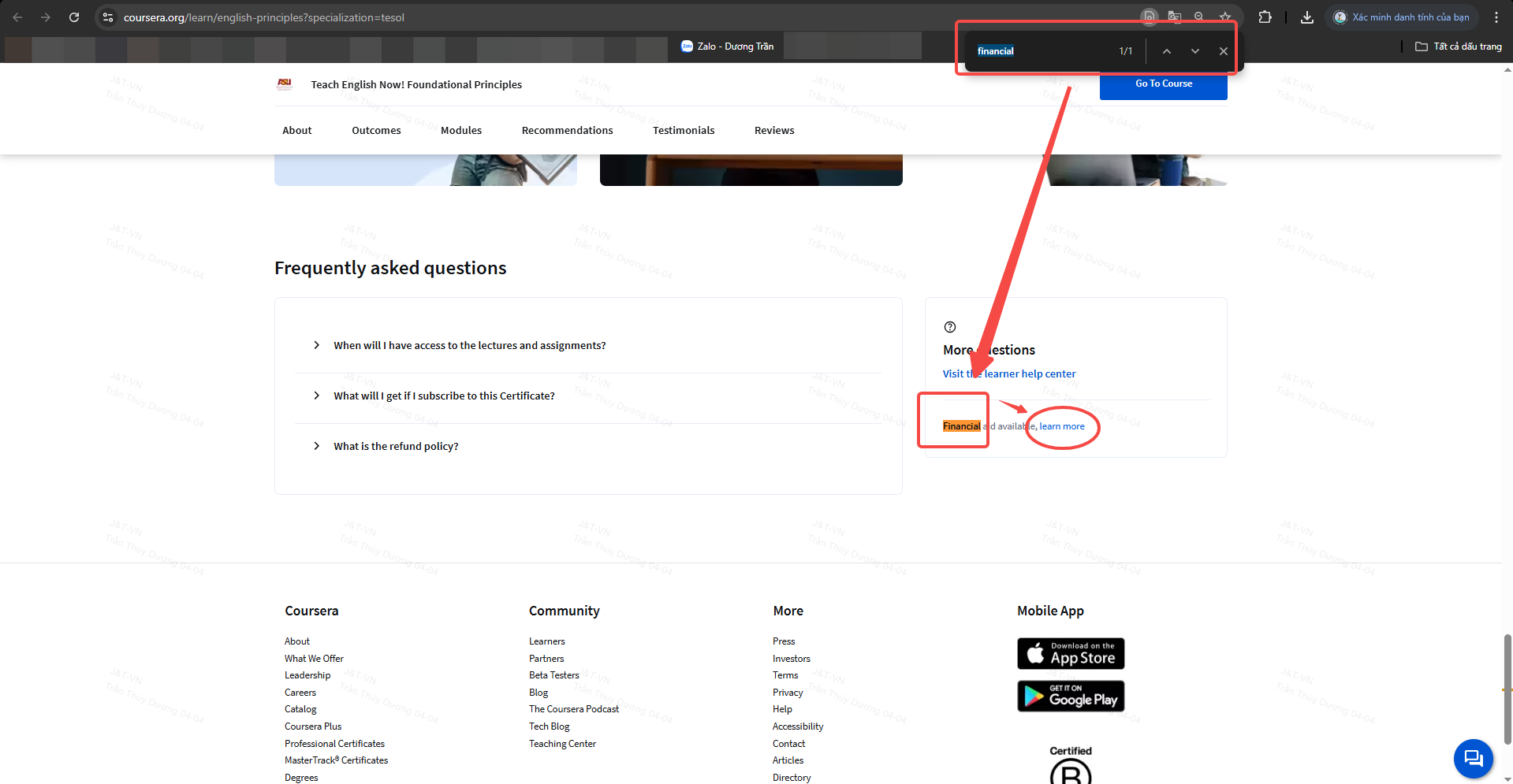Open the browser extensions puzzle icon
The height and width of the screenshot is (784, 1513).
(x=1265, y=17)
